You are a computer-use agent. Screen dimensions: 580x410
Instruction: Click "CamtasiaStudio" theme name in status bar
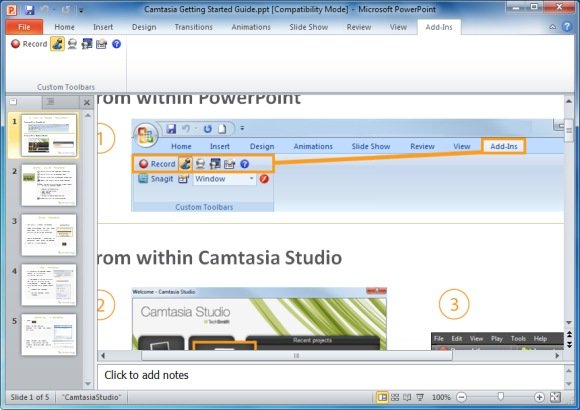(91, 397)
